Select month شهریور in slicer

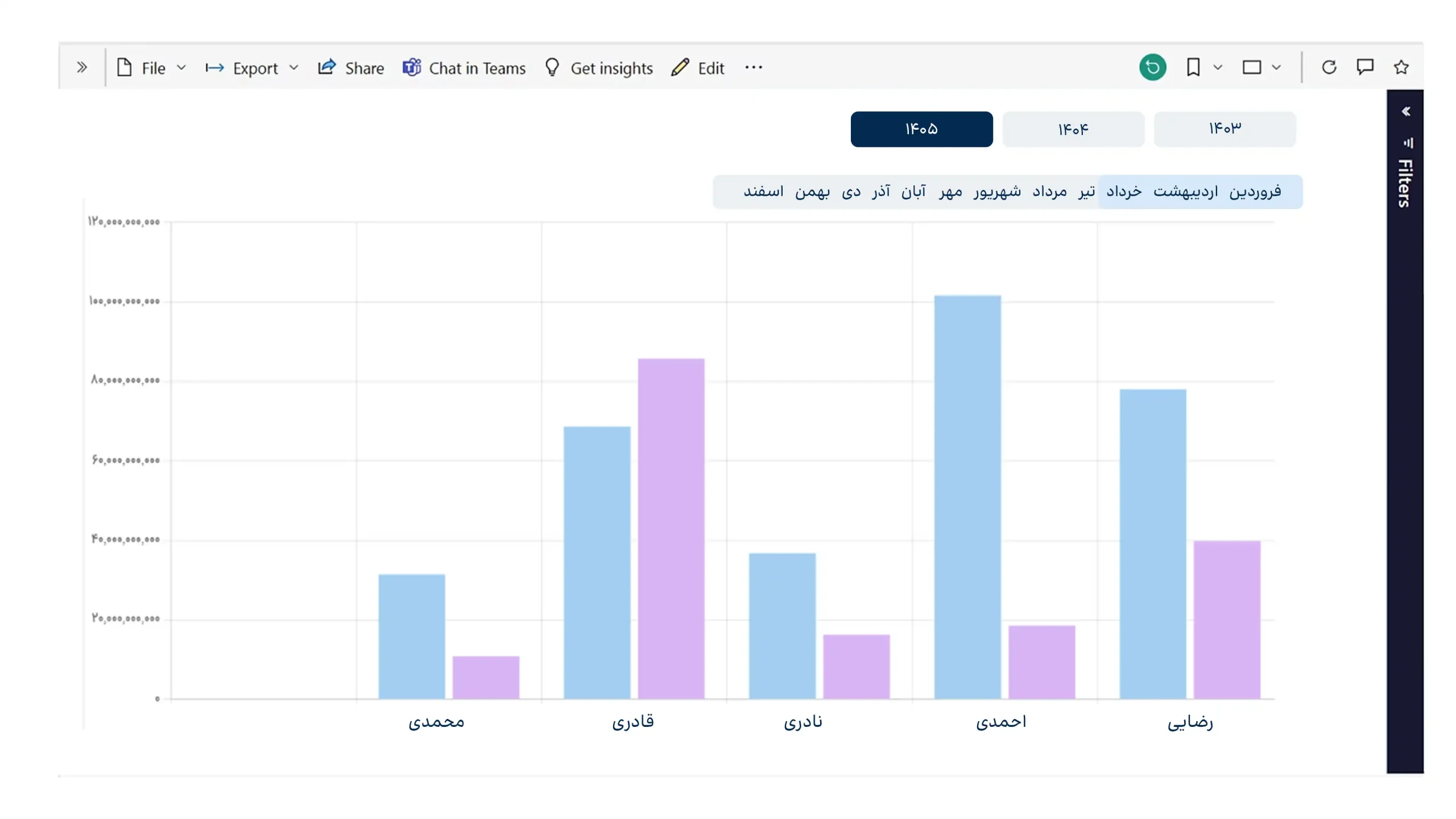996,192
